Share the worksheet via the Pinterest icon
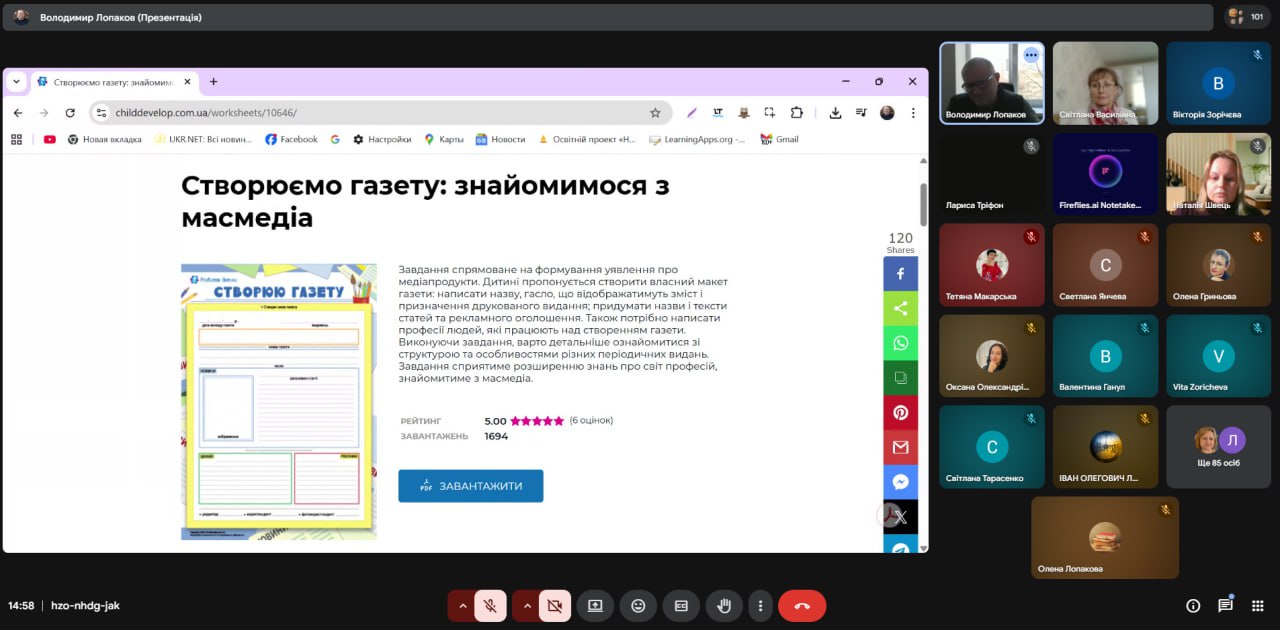 (900, 413)
